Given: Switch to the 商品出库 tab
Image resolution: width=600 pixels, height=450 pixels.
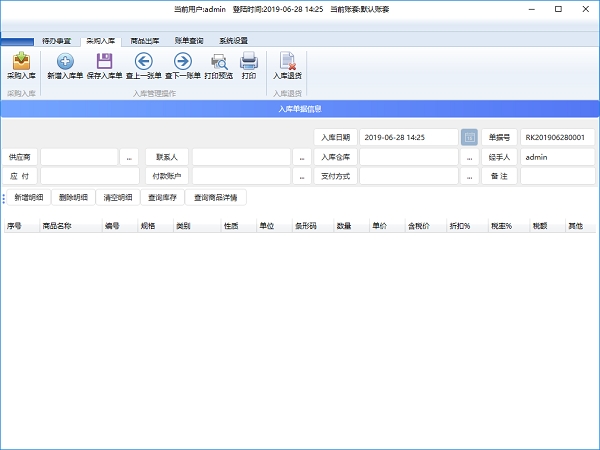Looking at the screenshot, I should (144, 41).
